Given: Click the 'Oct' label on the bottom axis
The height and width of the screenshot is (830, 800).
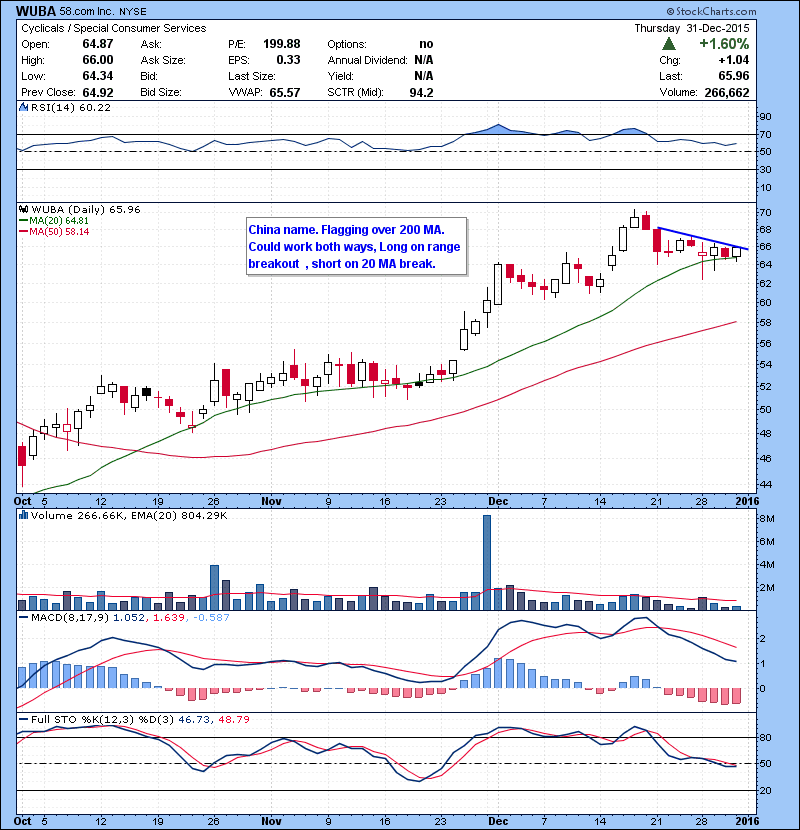Looking at the screenshot, I should pos(22,822).
